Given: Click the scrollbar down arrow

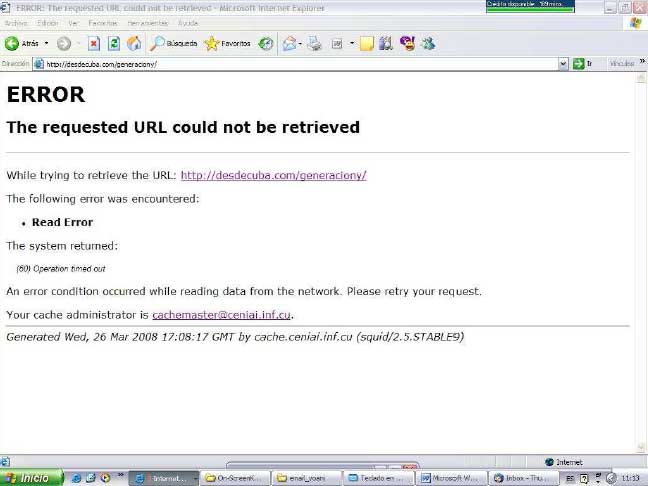Looking at the screenshot, I should click(x=641, y=447).
